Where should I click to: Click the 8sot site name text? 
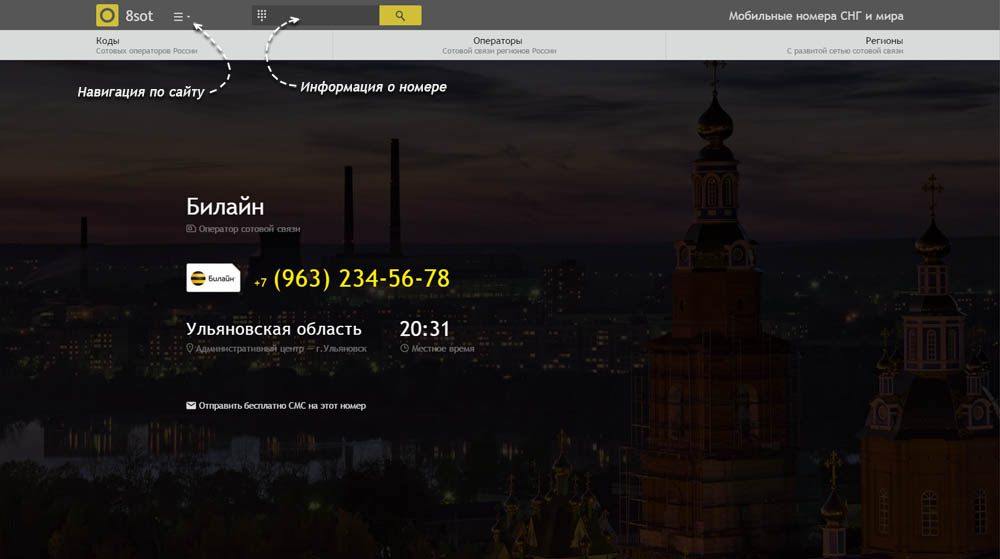(x=139, y=16)
